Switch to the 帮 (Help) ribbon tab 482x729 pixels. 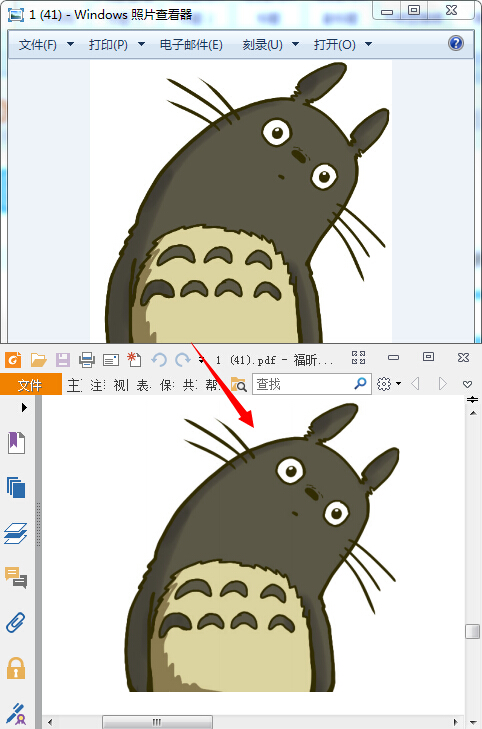coord(212,385)
